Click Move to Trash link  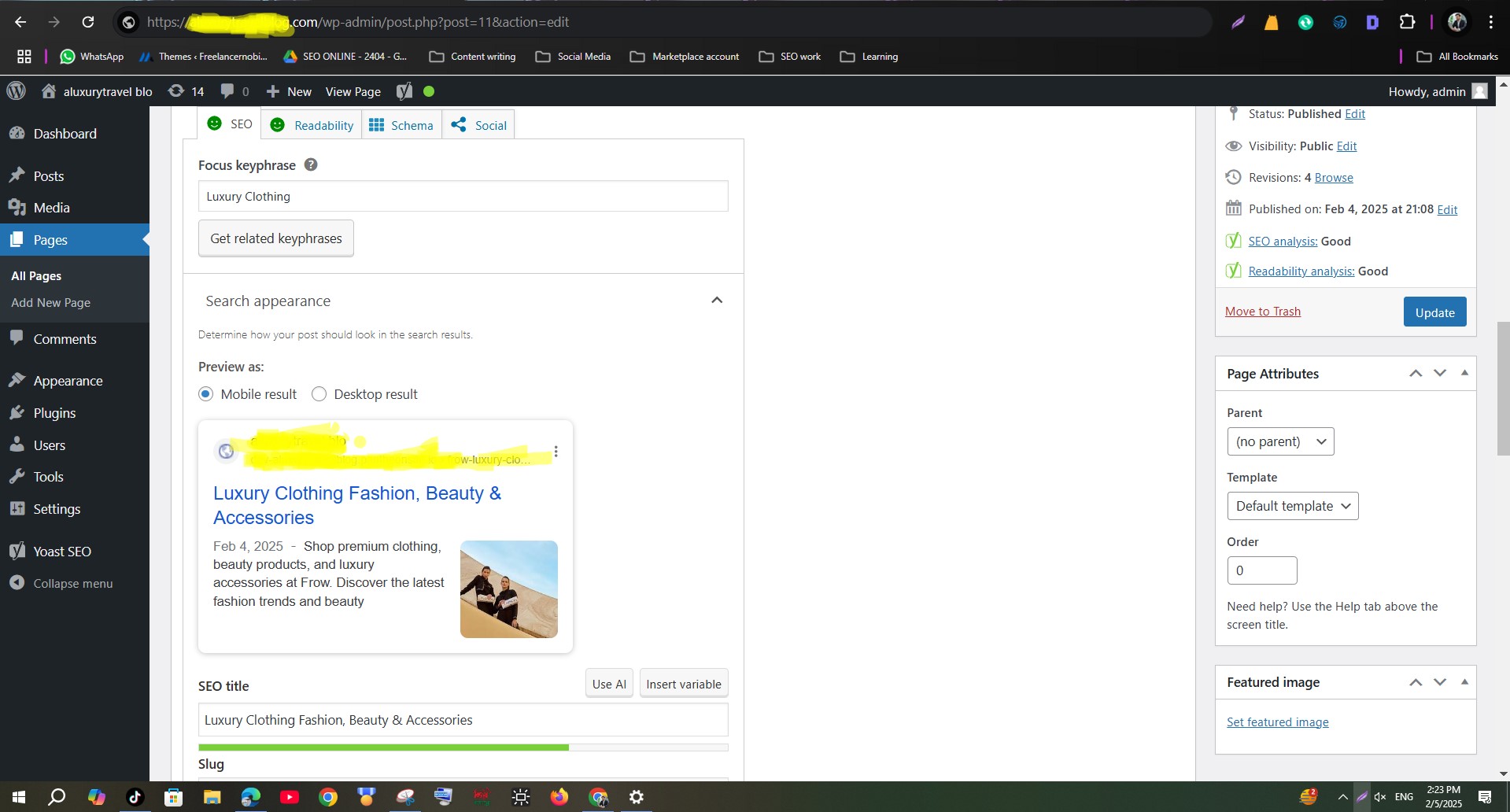pyautogui.click(x=1263, y=312)
